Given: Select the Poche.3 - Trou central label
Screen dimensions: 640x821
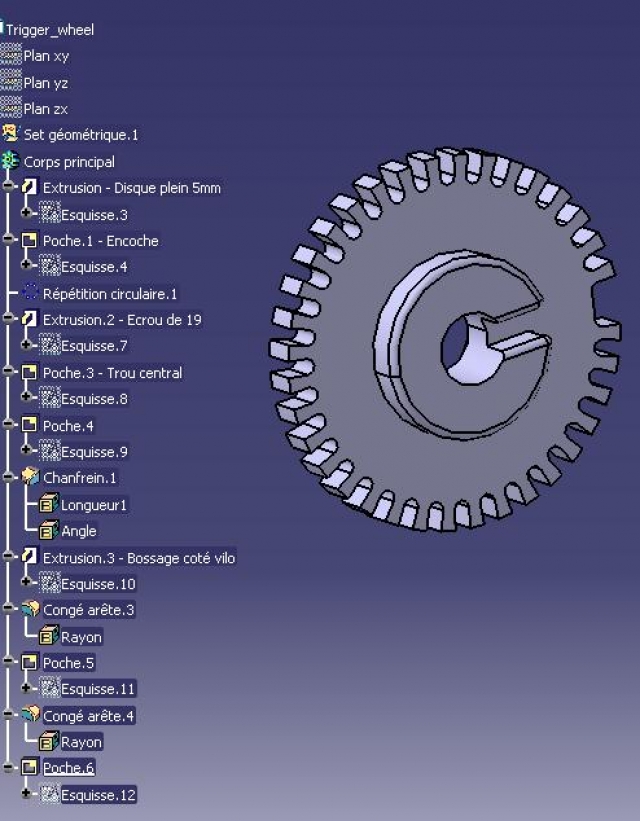Looking at the screenshot, I should pyautogui.click(x=112, y=373).
